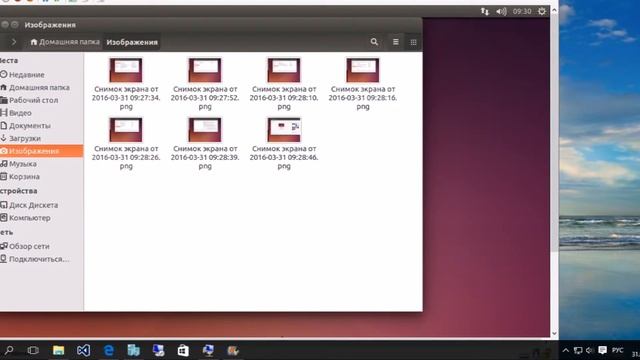640x360 pixels.
Task: Open Домашняя папка in the sidebar
Action: coord(41,87)
